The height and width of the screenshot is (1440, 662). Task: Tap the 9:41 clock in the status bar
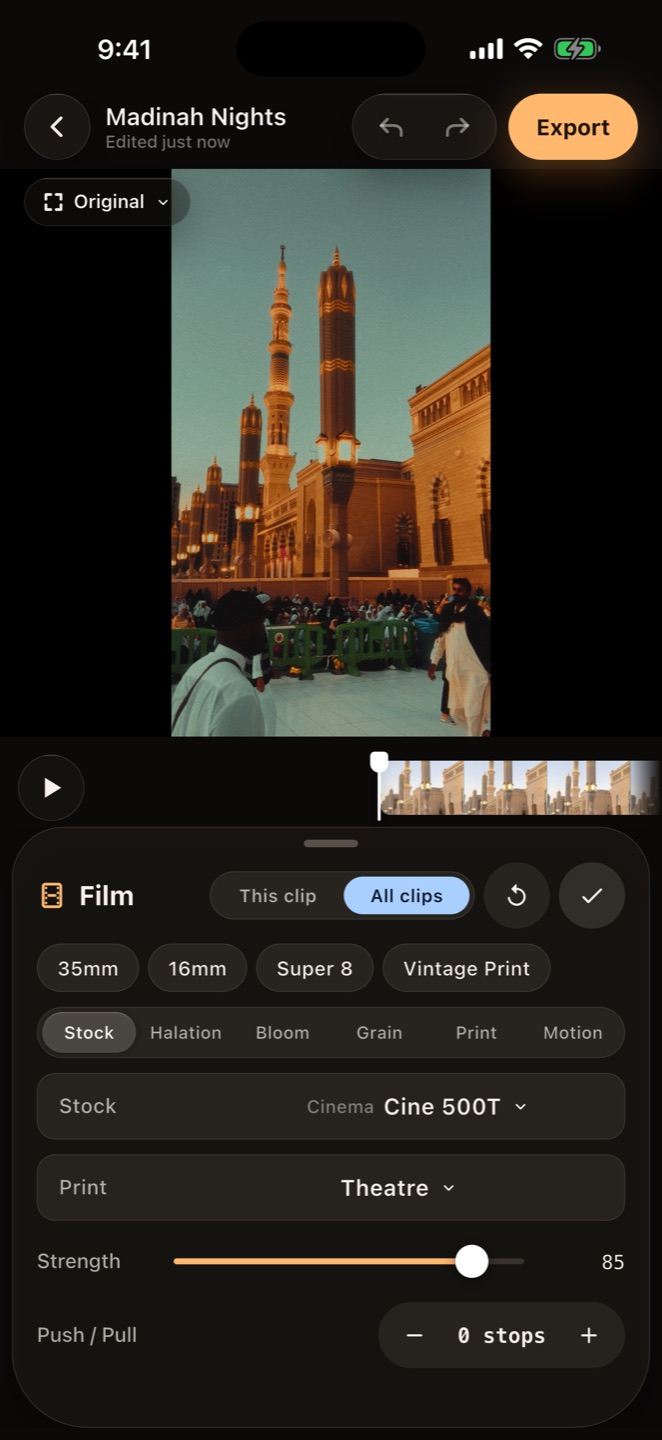point(124,49)
